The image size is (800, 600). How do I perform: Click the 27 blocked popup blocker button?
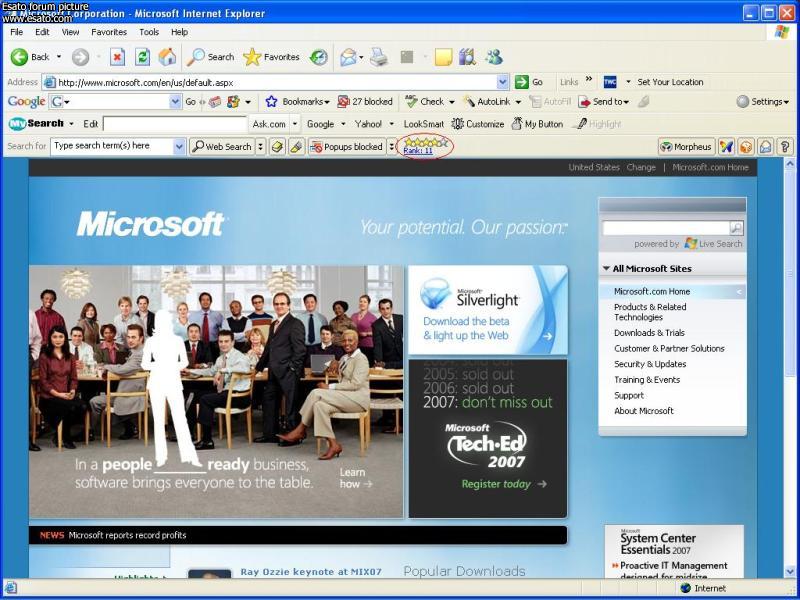365,102
